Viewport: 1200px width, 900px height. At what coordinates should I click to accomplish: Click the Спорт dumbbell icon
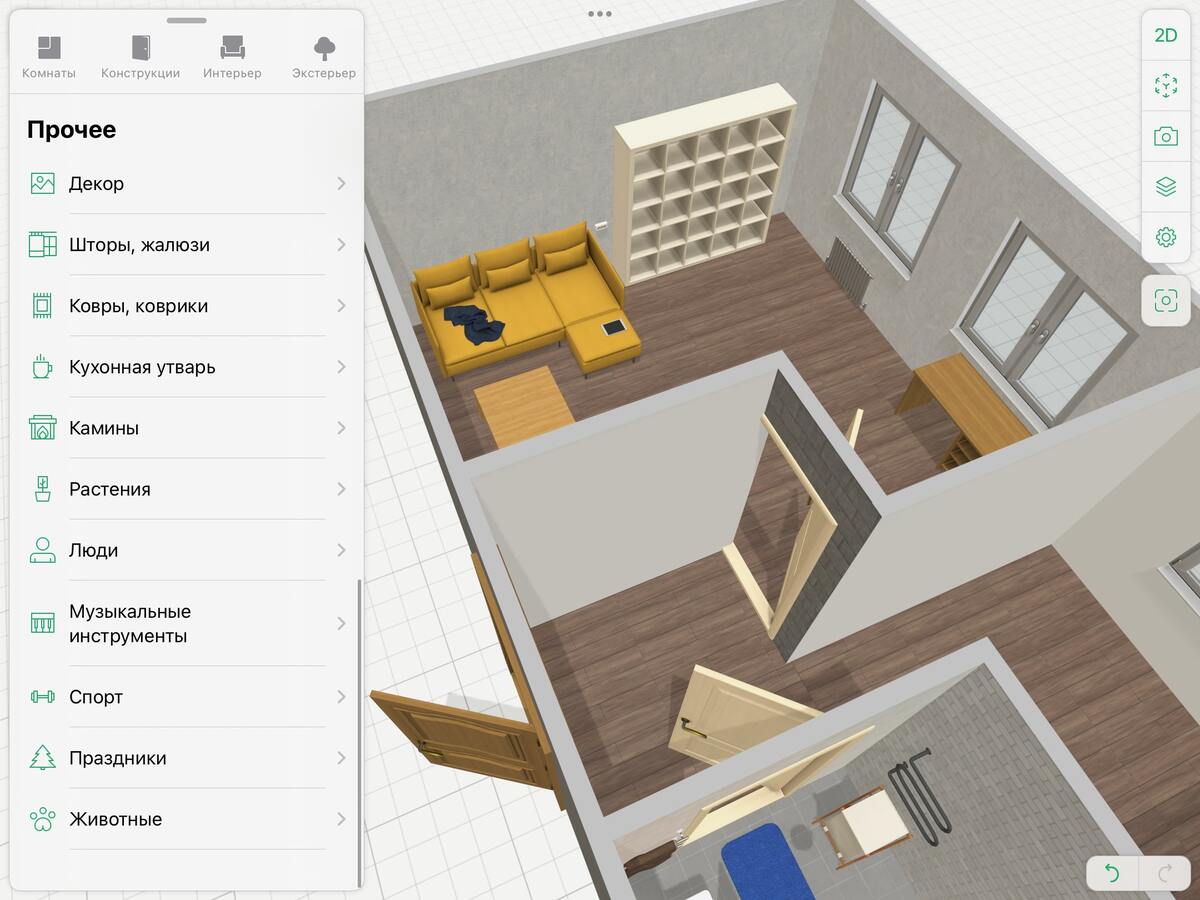click(x=42, y=697)
